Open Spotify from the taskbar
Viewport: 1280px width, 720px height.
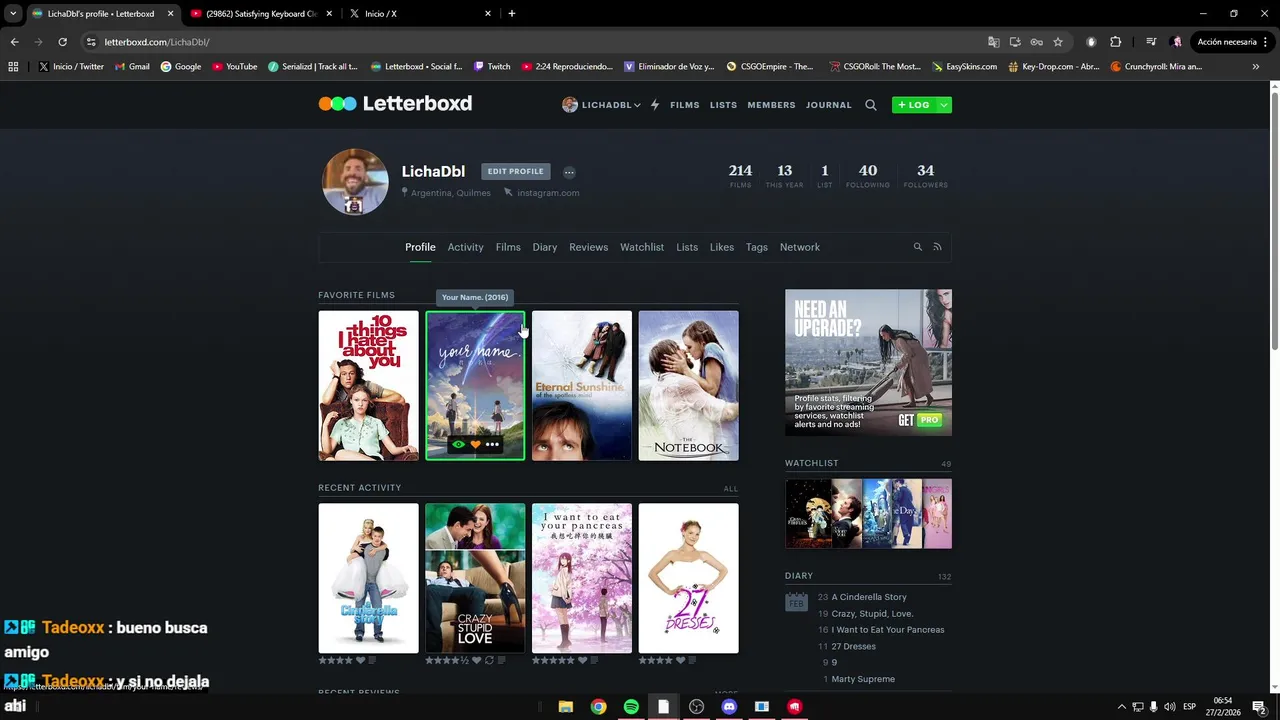631,707
